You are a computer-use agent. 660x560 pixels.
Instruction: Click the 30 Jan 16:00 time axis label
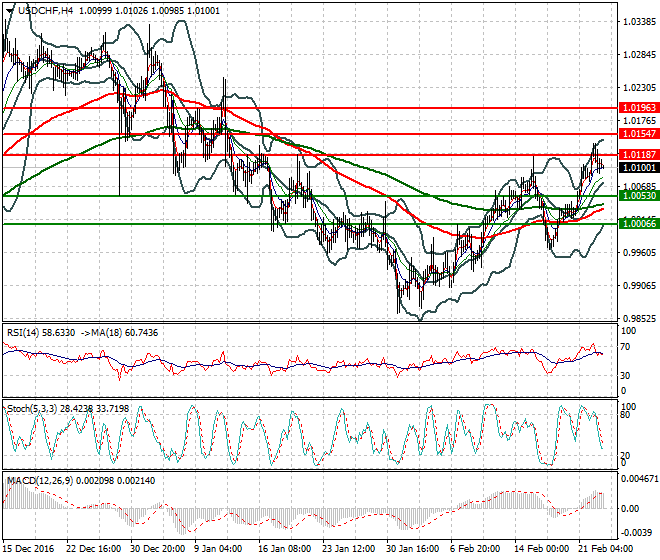(412, 549)
